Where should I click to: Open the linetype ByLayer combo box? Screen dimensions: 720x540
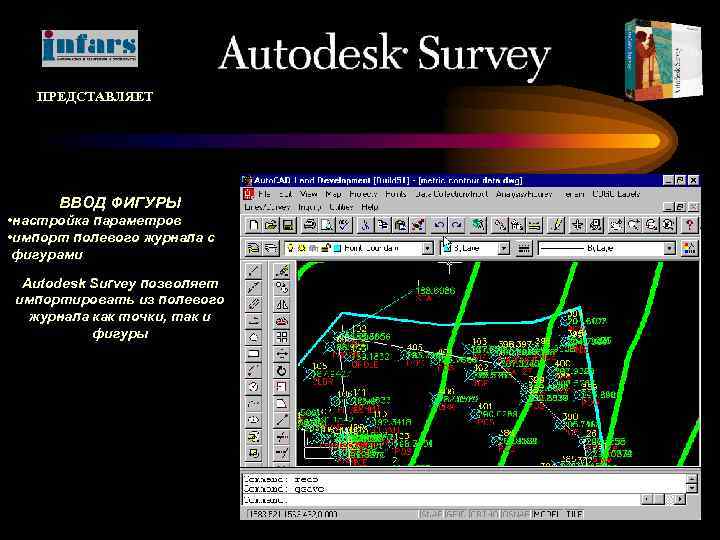(x=607, y=248)
